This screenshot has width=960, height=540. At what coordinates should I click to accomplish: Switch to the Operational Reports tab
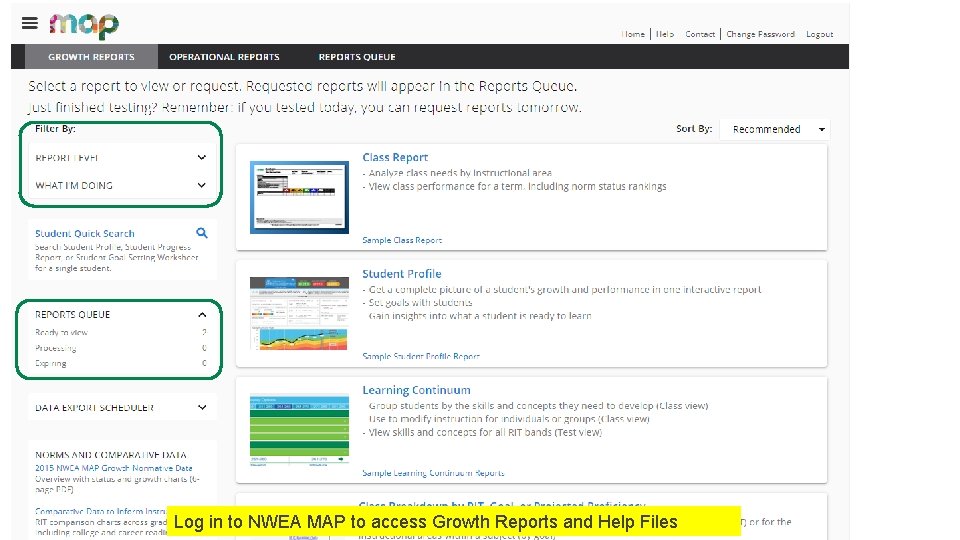224,56
